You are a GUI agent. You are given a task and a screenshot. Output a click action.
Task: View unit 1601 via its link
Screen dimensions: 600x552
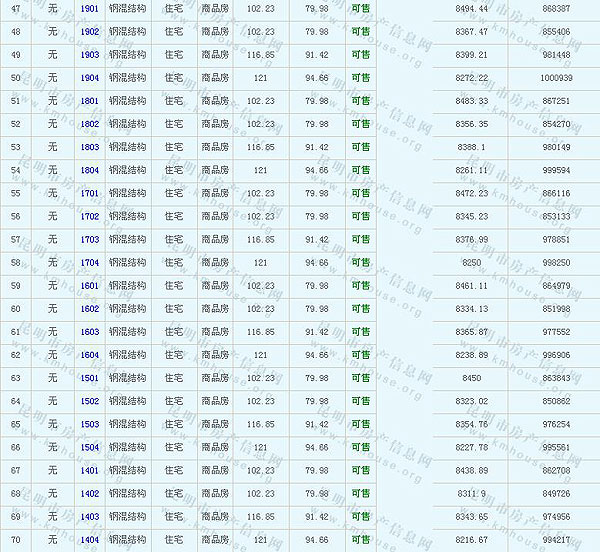pos(90,285)
